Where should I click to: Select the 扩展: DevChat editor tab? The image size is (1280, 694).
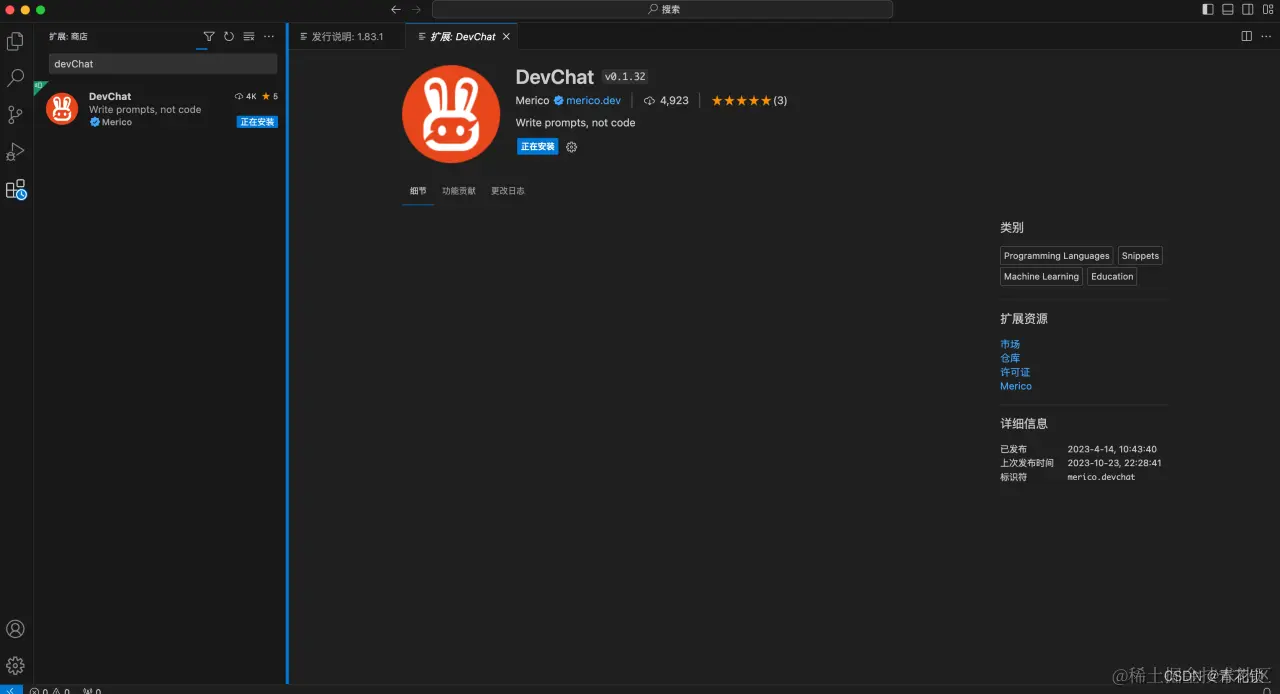[x=462, y=36]
